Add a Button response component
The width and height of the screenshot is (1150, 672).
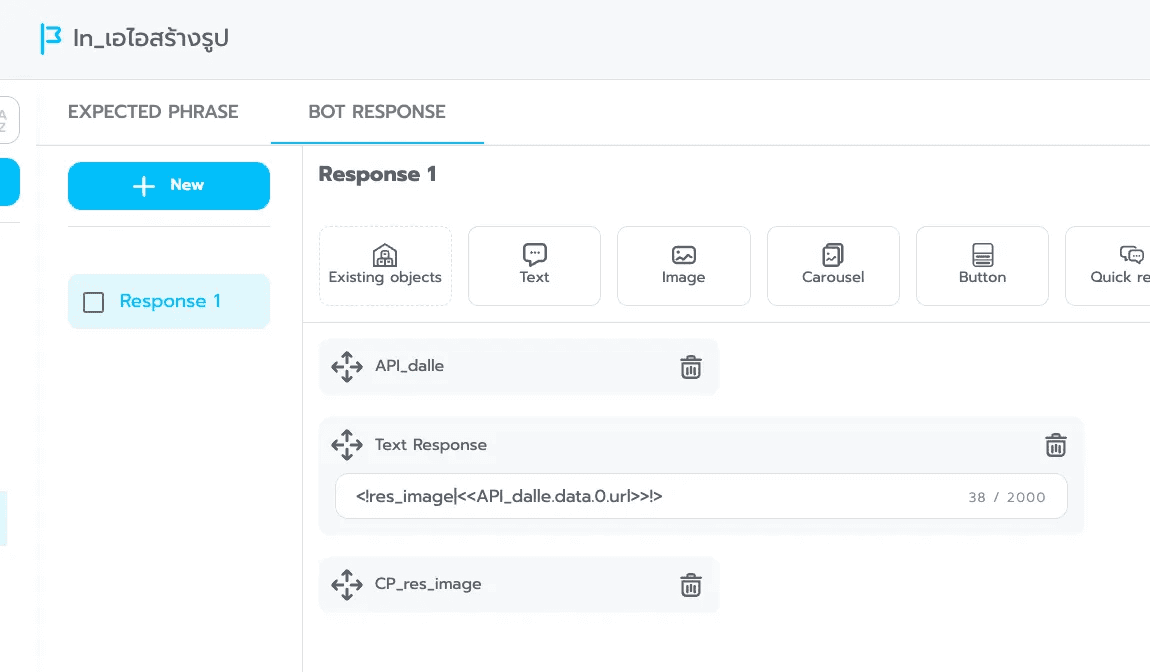click(x=982, y=265)
